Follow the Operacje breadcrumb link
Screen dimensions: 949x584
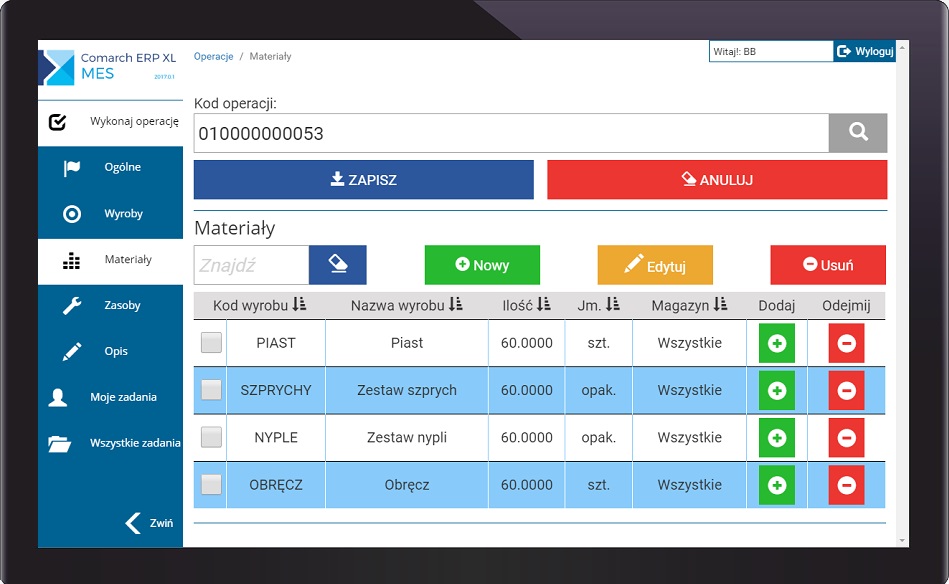point(214,56)
